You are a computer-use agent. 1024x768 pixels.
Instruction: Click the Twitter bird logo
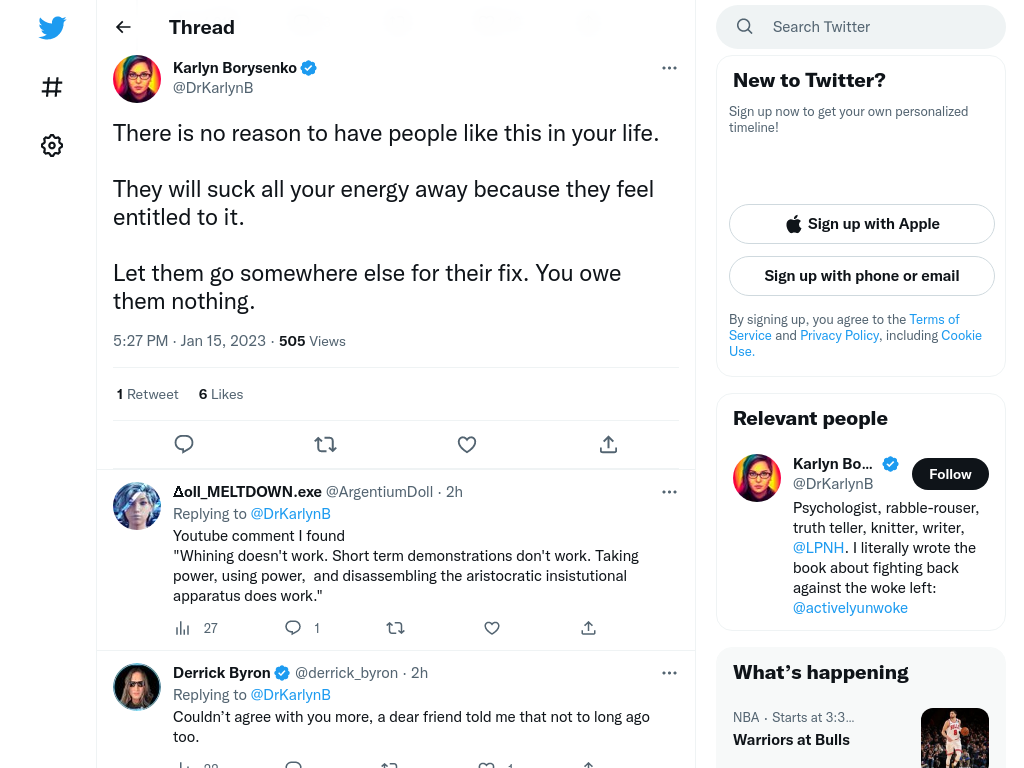pyautogui.click(x=52, y=27)
